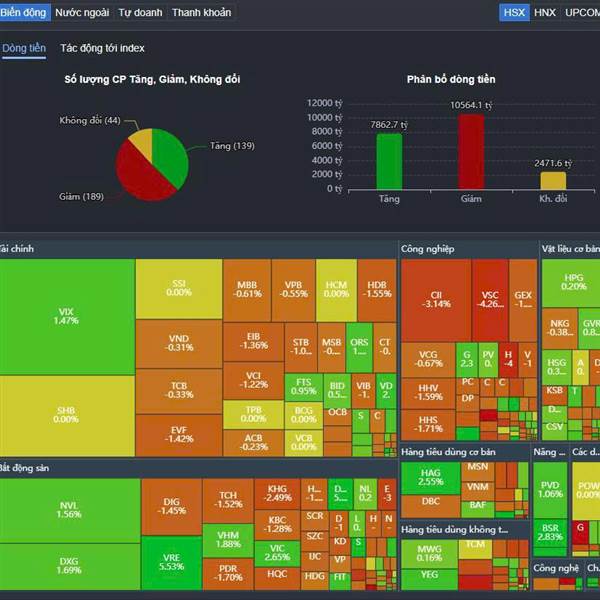Click Hàng tiêu dùng không t... header
Screen dimensions: 600x600
click(x=464, y=530)
